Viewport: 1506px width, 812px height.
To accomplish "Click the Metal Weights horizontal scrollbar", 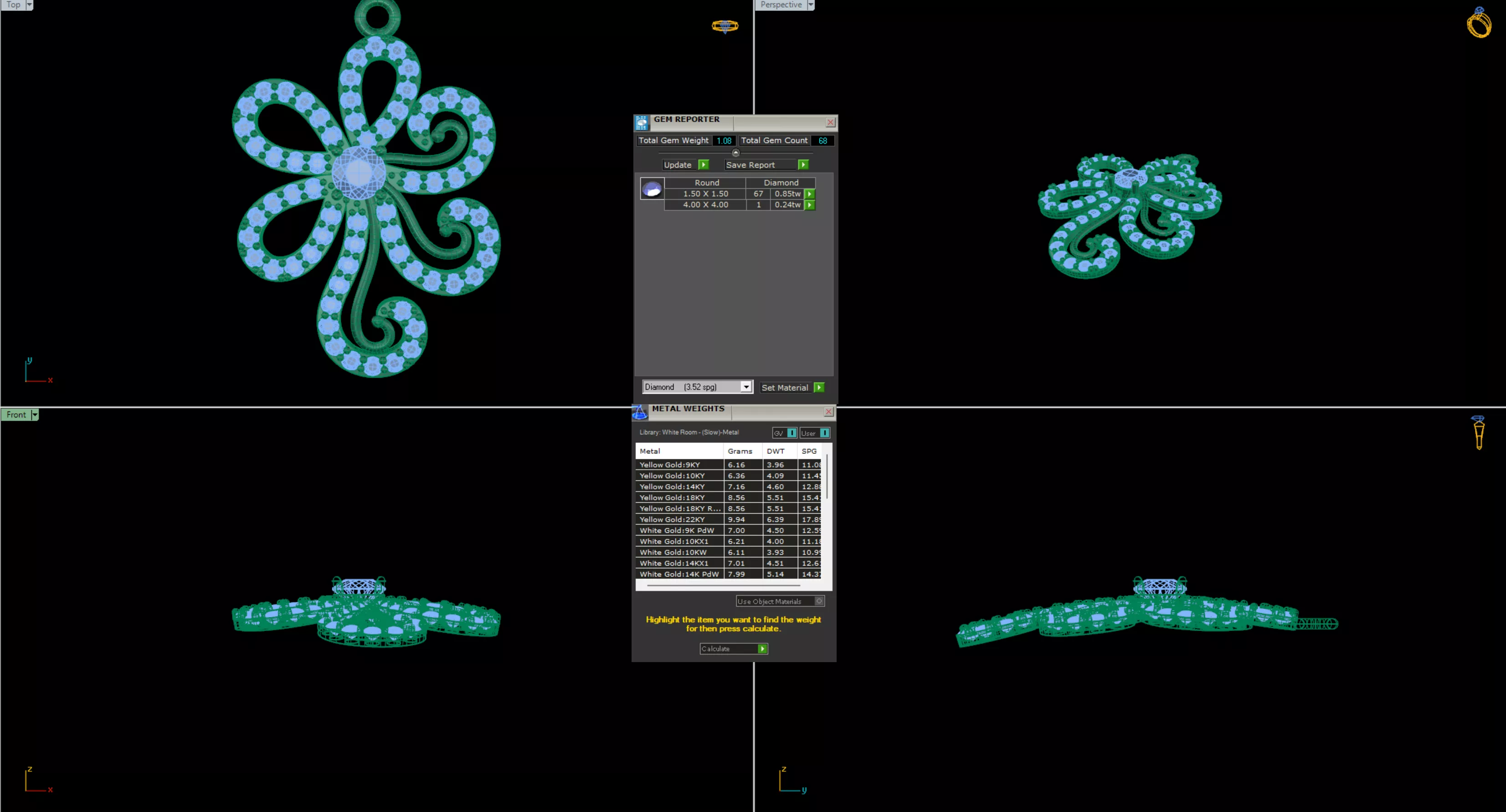I will point(724,585).
